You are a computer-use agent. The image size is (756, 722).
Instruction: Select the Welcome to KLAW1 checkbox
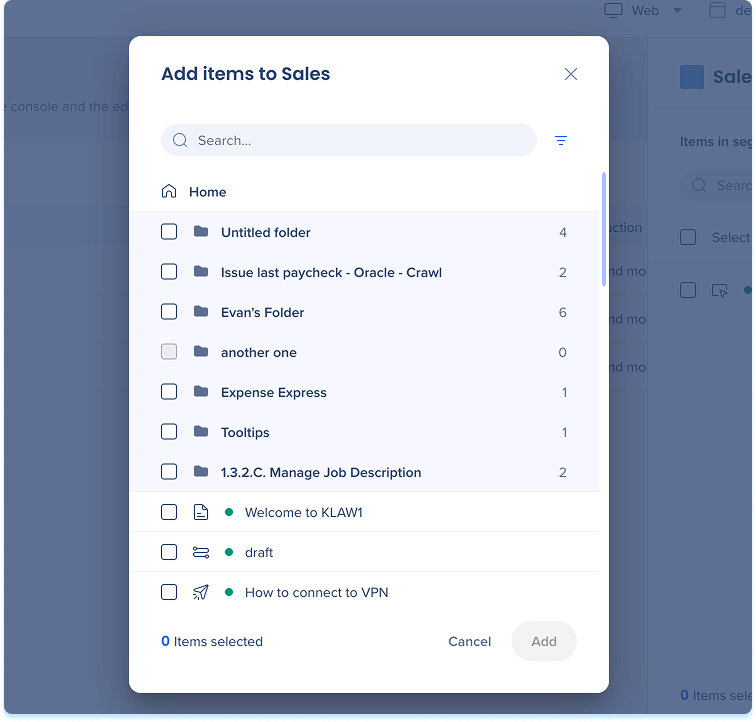pos(169,512)
